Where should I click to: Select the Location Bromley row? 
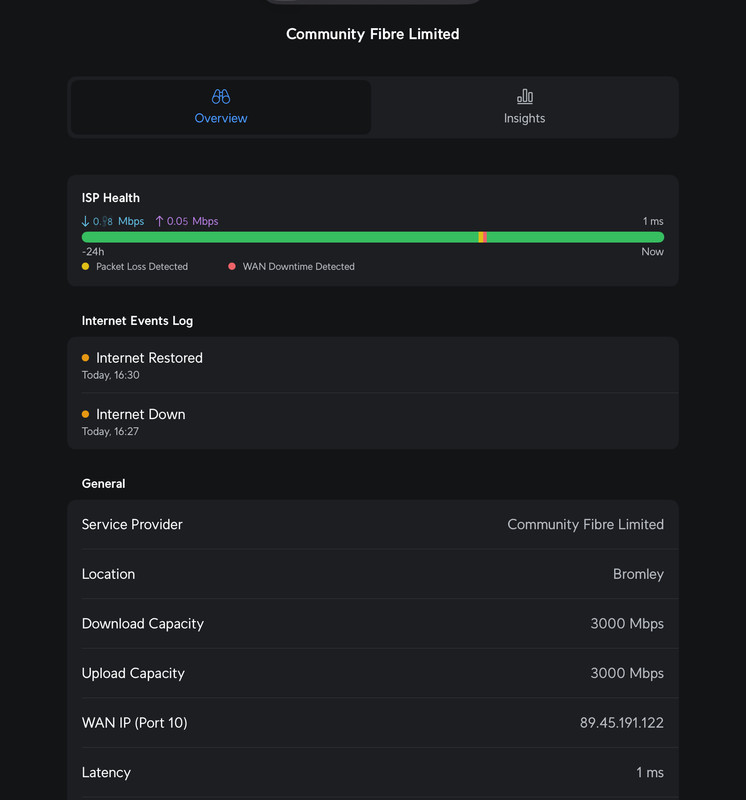pos(373,574)
